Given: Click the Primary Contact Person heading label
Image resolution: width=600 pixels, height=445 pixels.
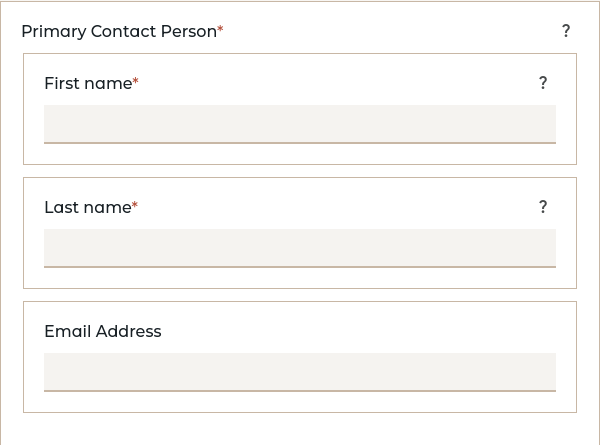Looking at the screenshot, I should point(119,31).
